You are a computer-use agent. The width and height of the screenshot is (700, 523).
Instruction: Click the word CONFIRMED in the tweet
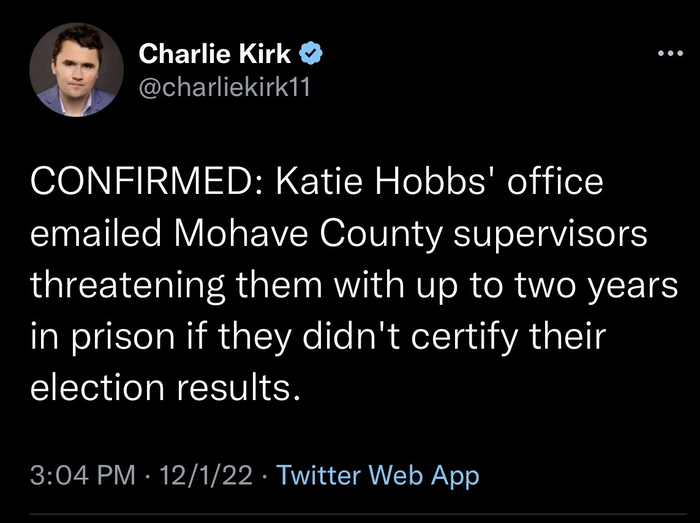tap(141, 185)
